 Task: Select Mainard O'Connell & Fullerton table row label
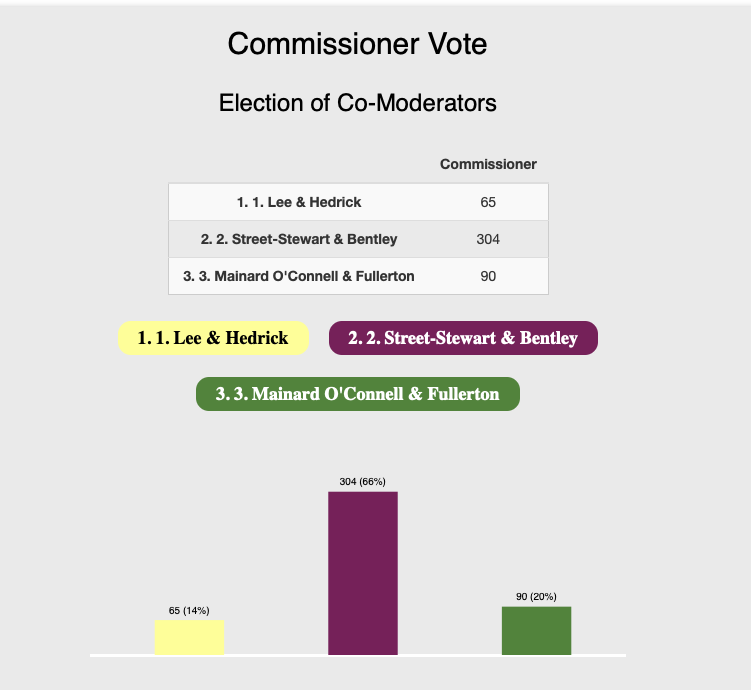(x=299, y=276)
